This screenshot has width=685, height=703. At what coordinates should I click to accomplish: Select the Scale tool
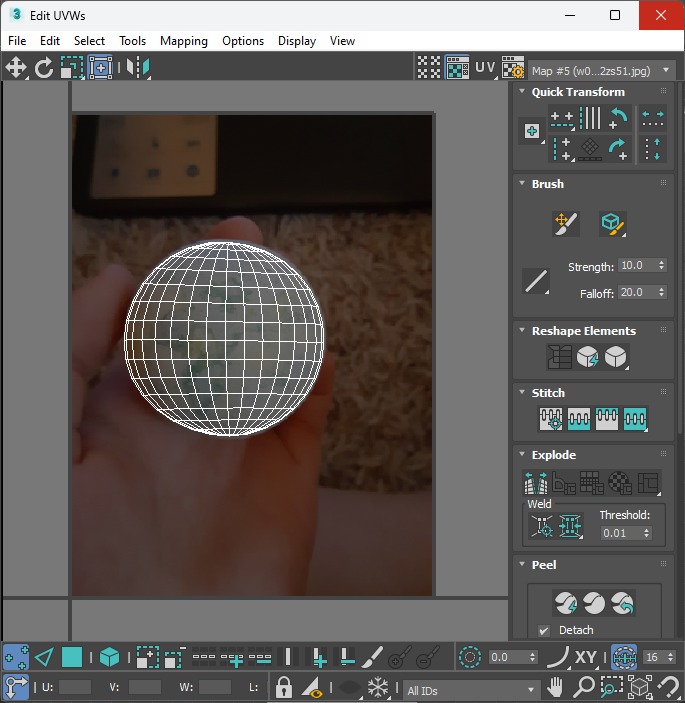click(x=72, y=68)
